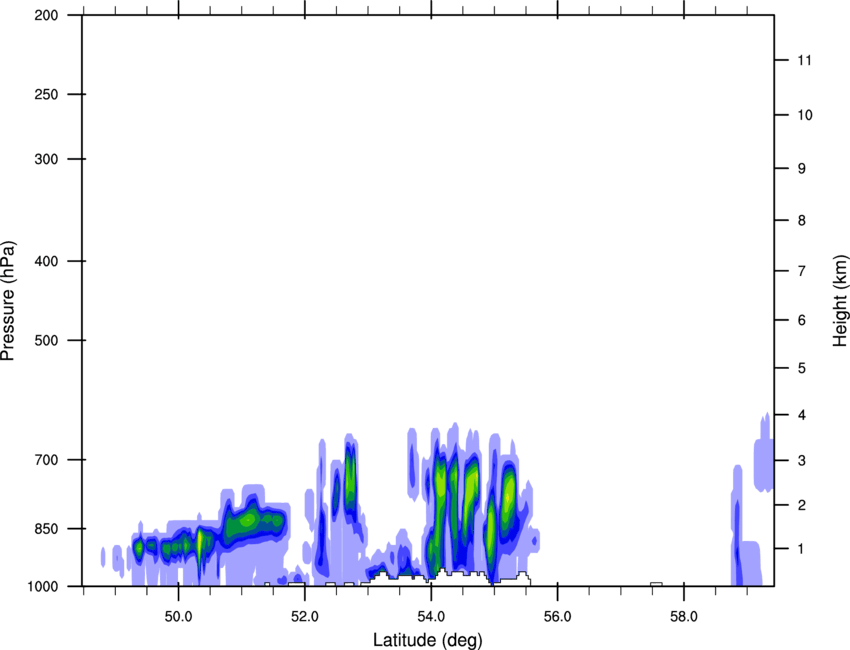Pick the 11 km height label
850x650 pixels.
pos(804,60)
